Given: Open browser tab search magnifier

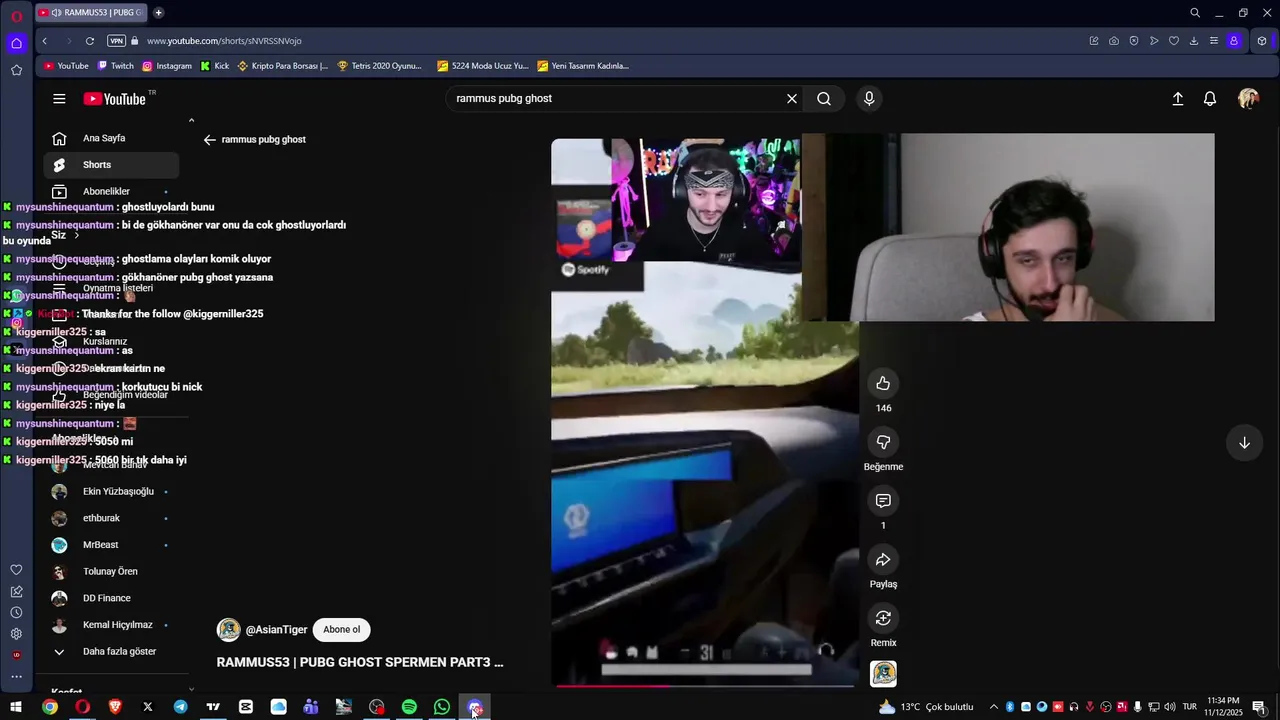Looking at the screenshot, I should 1195,13.
